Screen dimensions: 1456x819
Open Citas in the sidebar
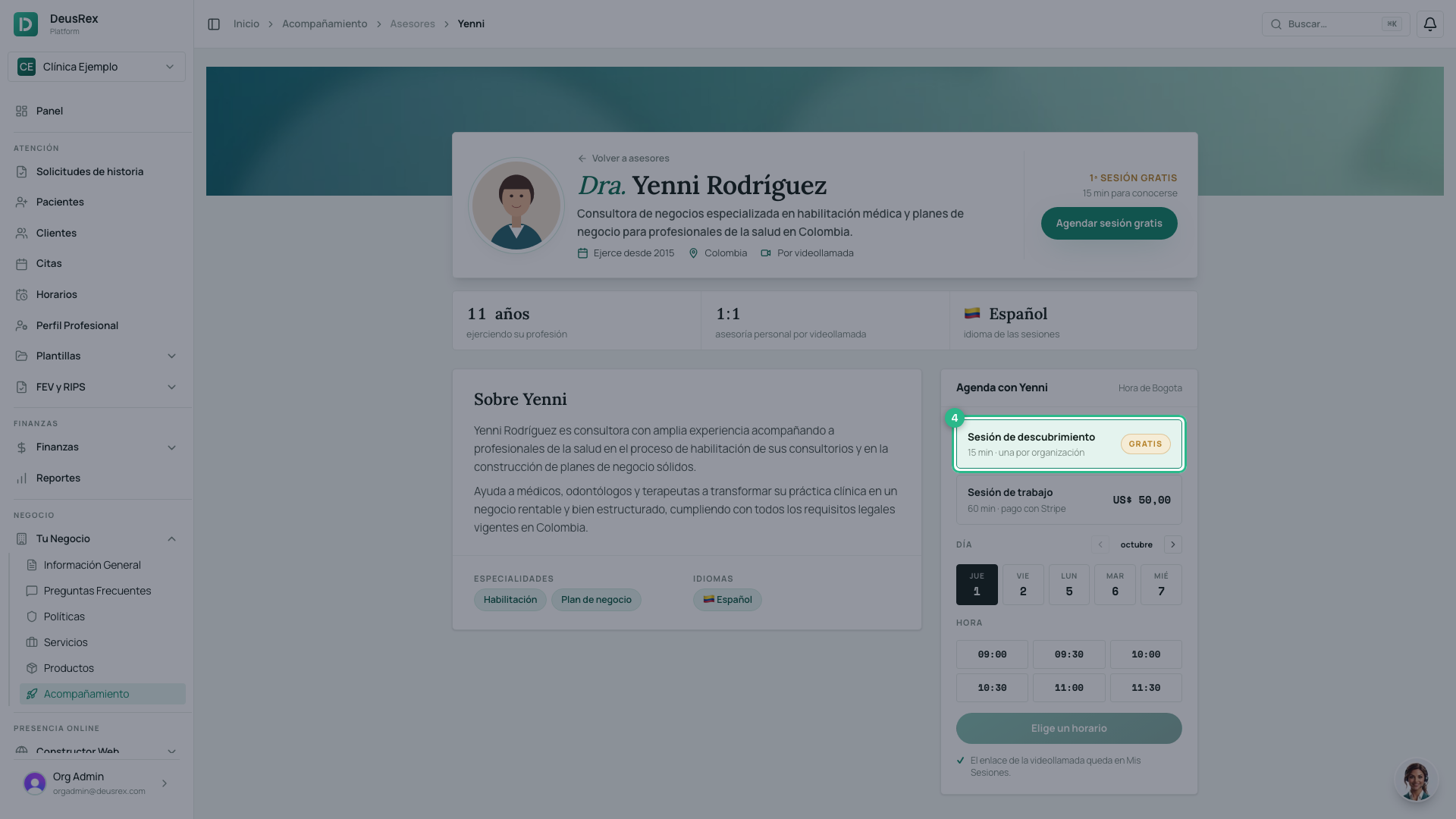[x=96, y=264]
